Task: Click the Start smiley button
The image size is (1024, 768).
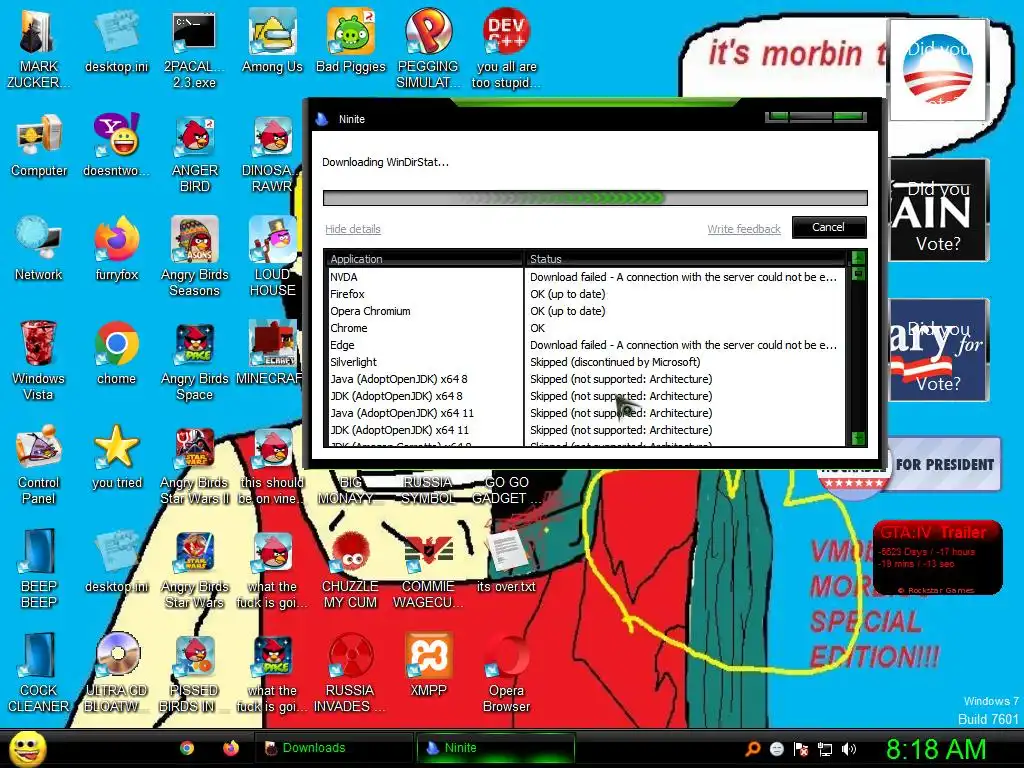Action: [27, 749]
